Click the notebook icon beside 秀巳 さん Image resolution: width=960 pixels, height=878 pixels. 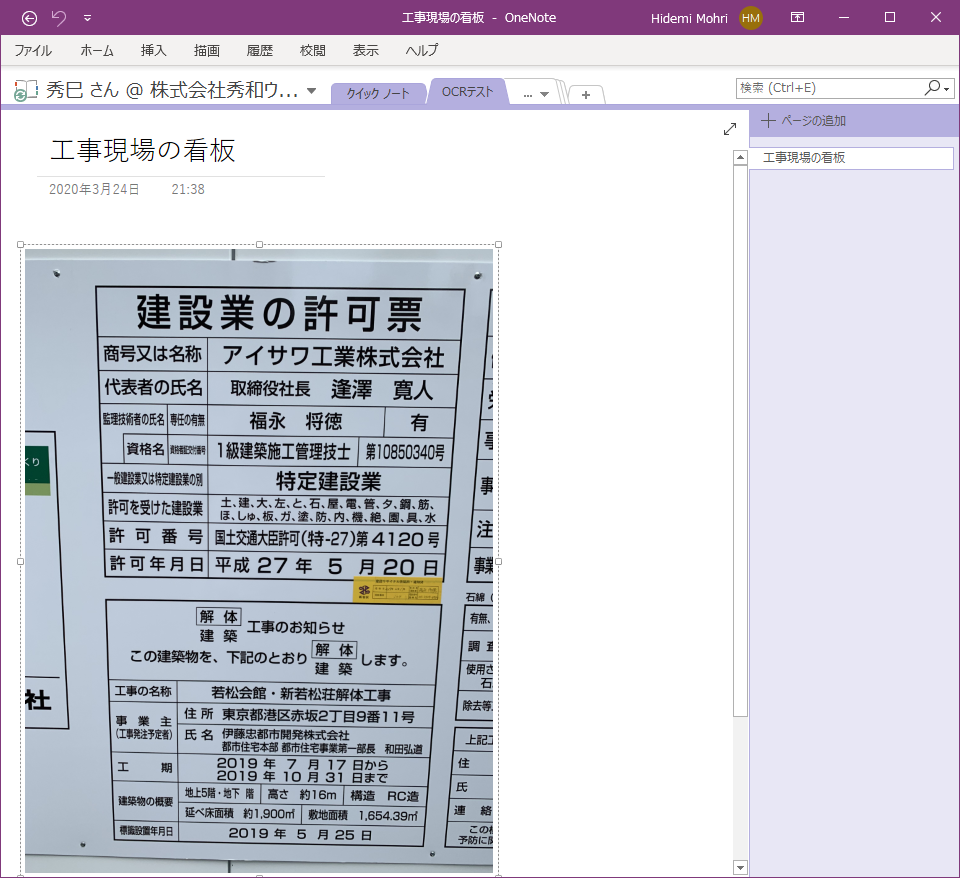point(25,90)
